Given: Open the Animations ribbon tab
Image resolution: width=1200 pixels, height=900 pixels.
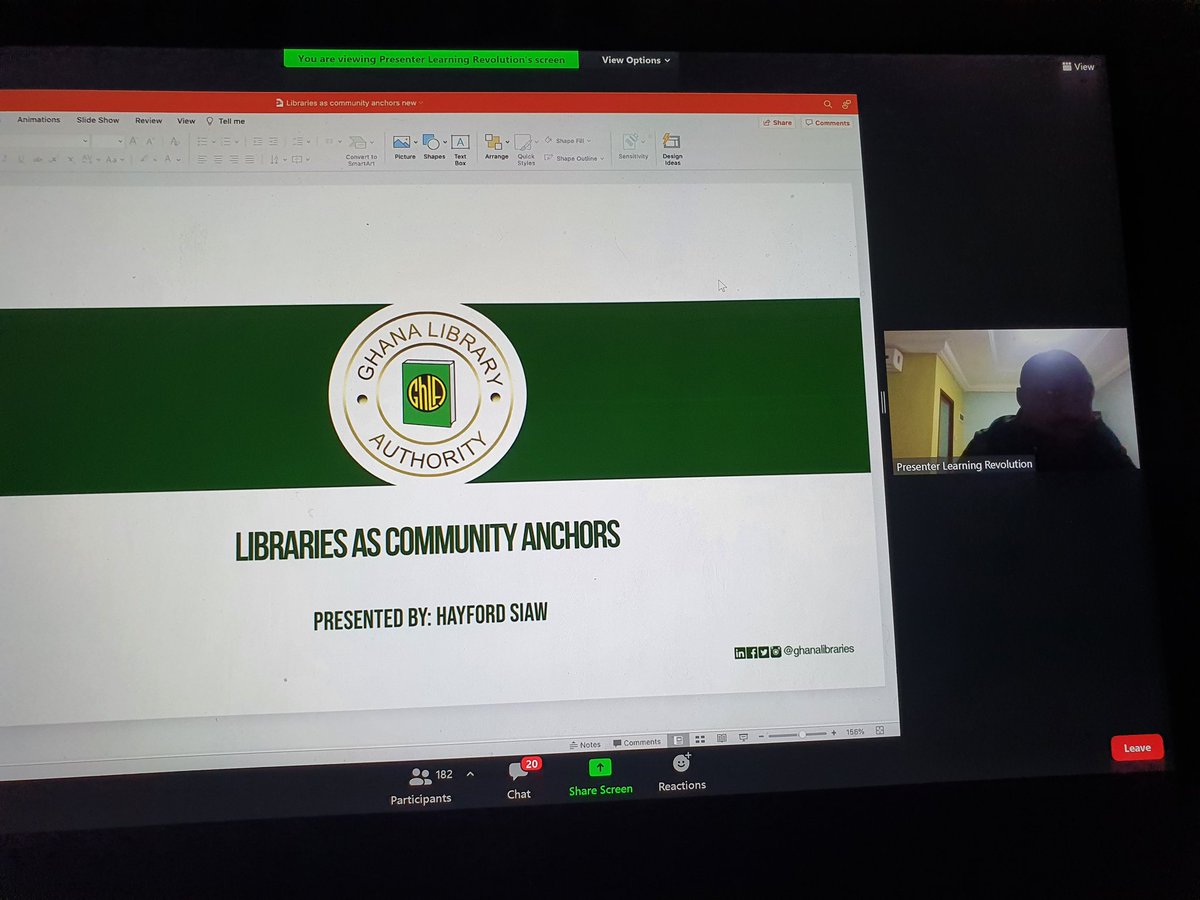Looking at the screenshot, I should coord(39,120).
